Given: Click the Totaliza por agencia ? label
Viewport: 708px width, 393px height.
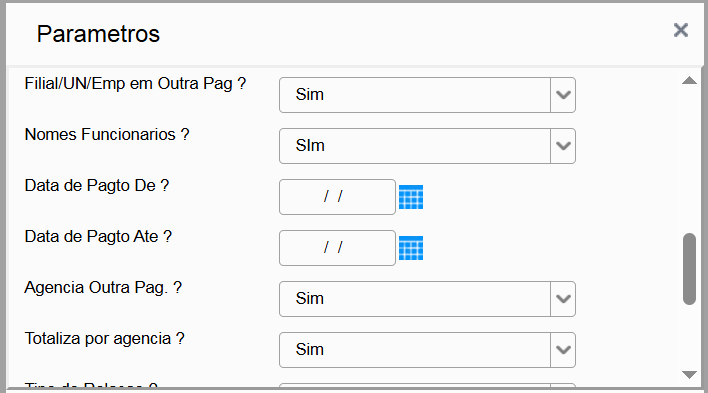Looking at the screenshot, I should [104, 339].
